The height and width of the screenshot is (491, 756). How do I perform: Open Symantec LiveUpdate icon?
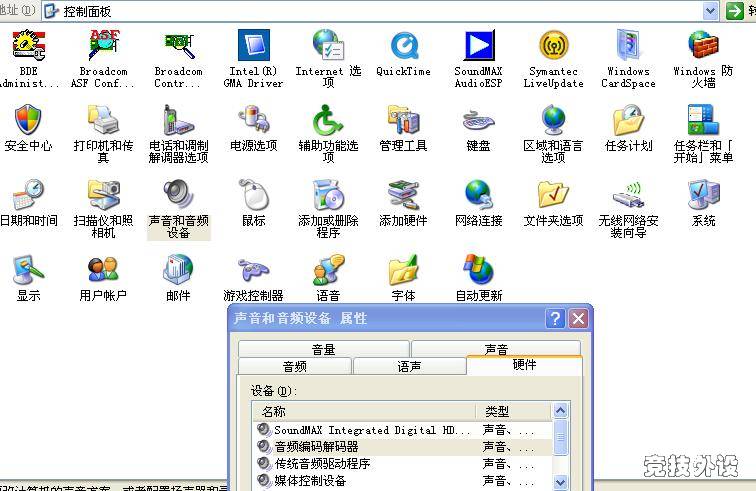coord(554,45)
